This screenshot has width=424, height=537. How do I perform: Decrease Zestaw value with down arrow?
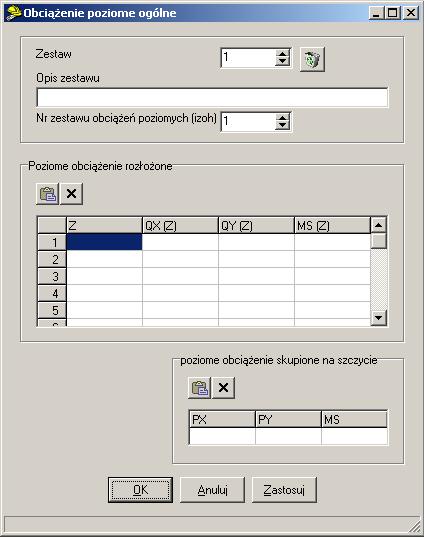[282, 62]
